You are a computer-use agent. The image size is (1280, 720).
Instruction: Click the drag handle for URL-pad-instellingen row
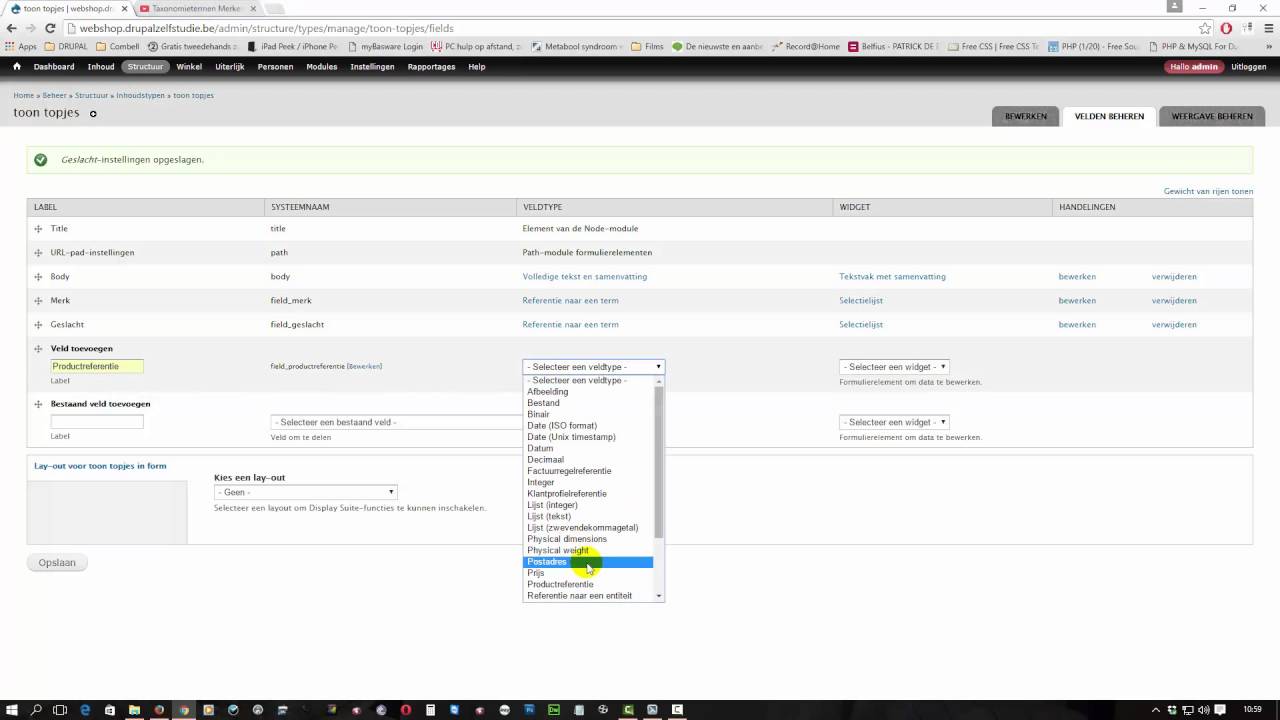tap(38, 253)
